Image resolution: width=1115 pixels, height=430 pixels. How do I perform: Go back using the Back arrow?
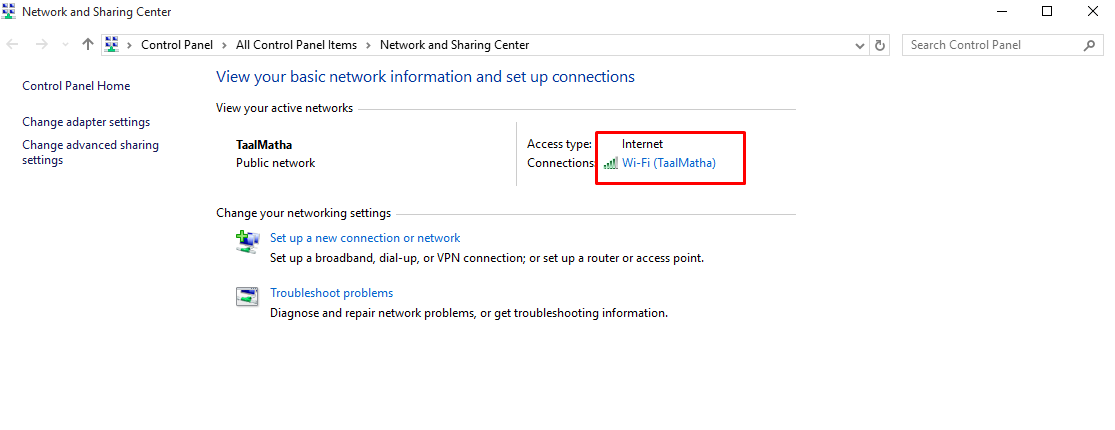(x=13, y=45)
